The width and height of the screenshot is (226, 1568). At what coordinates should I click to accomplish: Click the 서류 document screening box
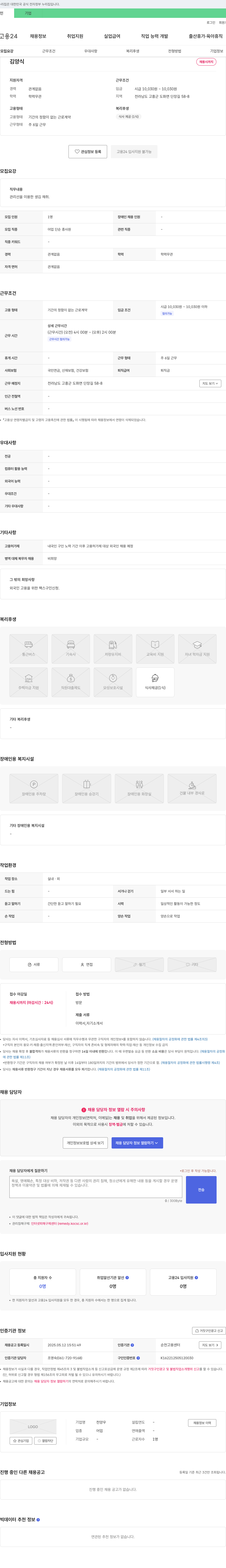point(34,965)
